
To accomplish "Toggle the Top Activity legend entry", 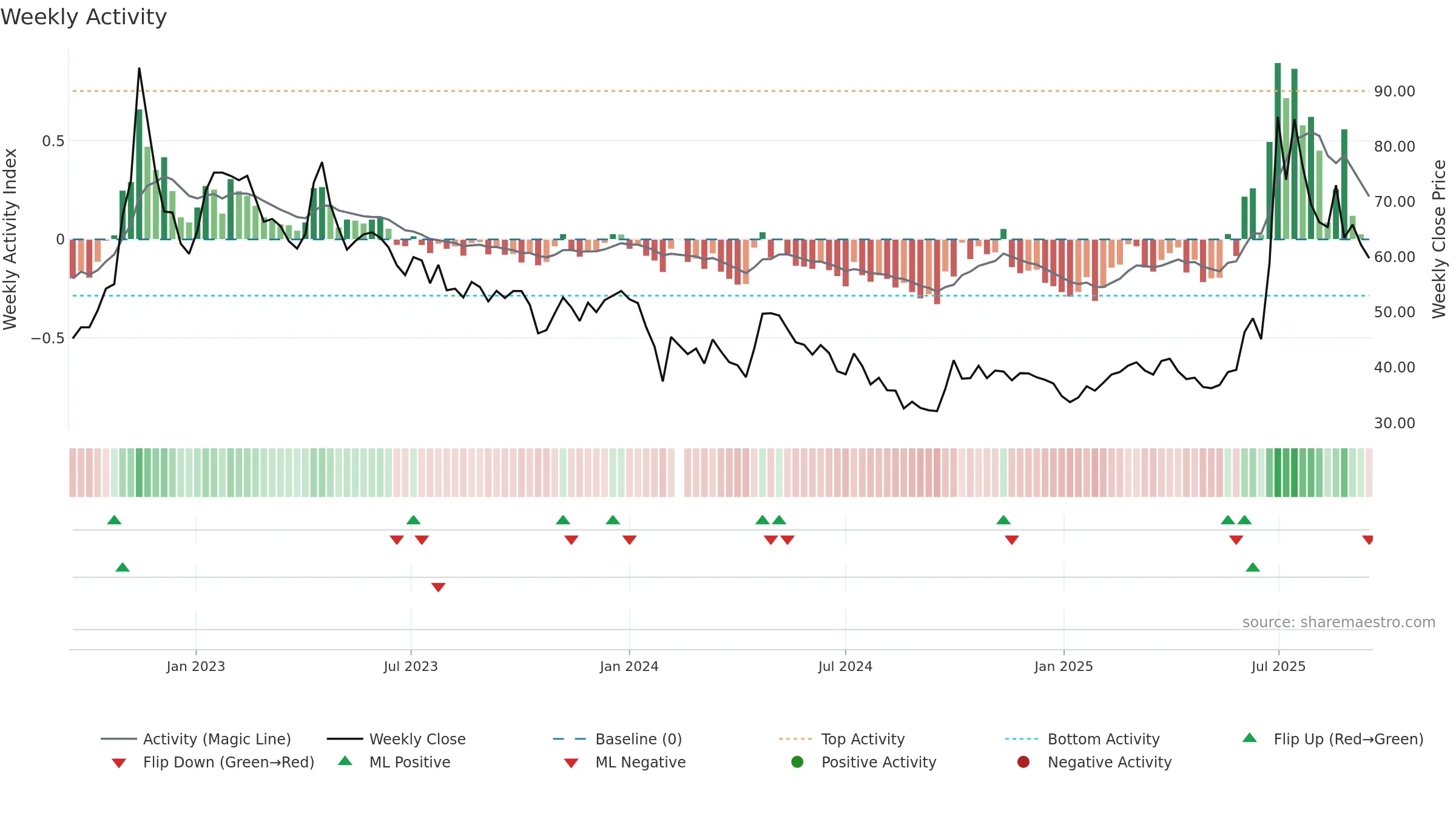I will click(x=841, y=739).
